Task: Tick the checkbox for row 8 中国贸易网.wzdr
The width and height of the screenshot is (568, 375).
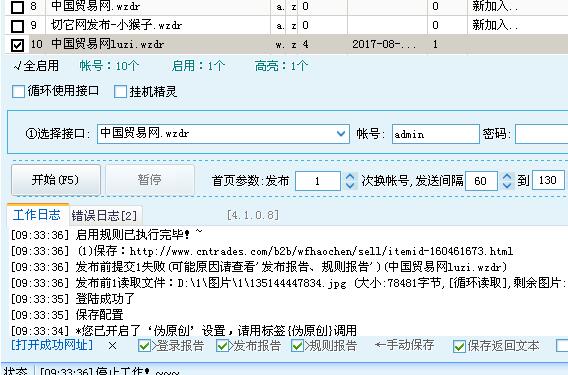Action: point(17,7)
